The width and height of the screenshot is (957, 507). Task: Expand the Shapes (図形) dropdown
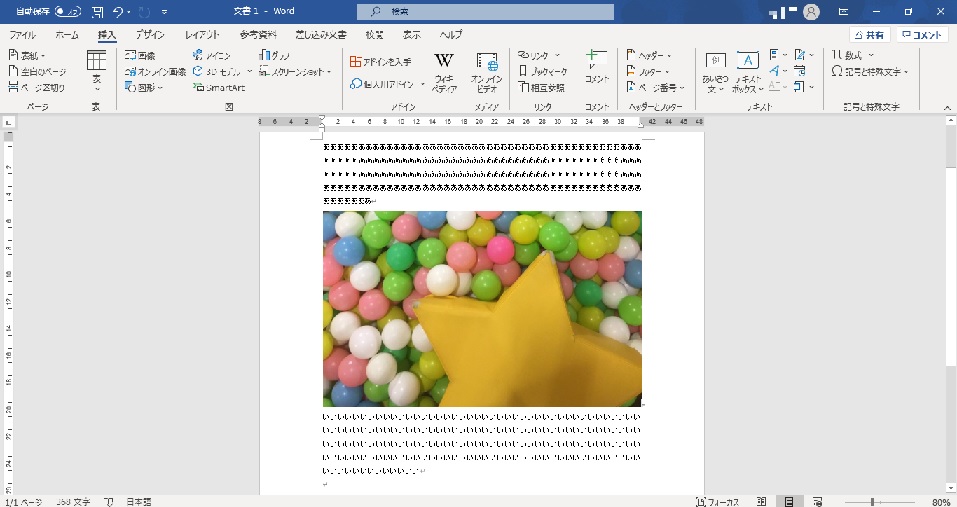(144, 88)
